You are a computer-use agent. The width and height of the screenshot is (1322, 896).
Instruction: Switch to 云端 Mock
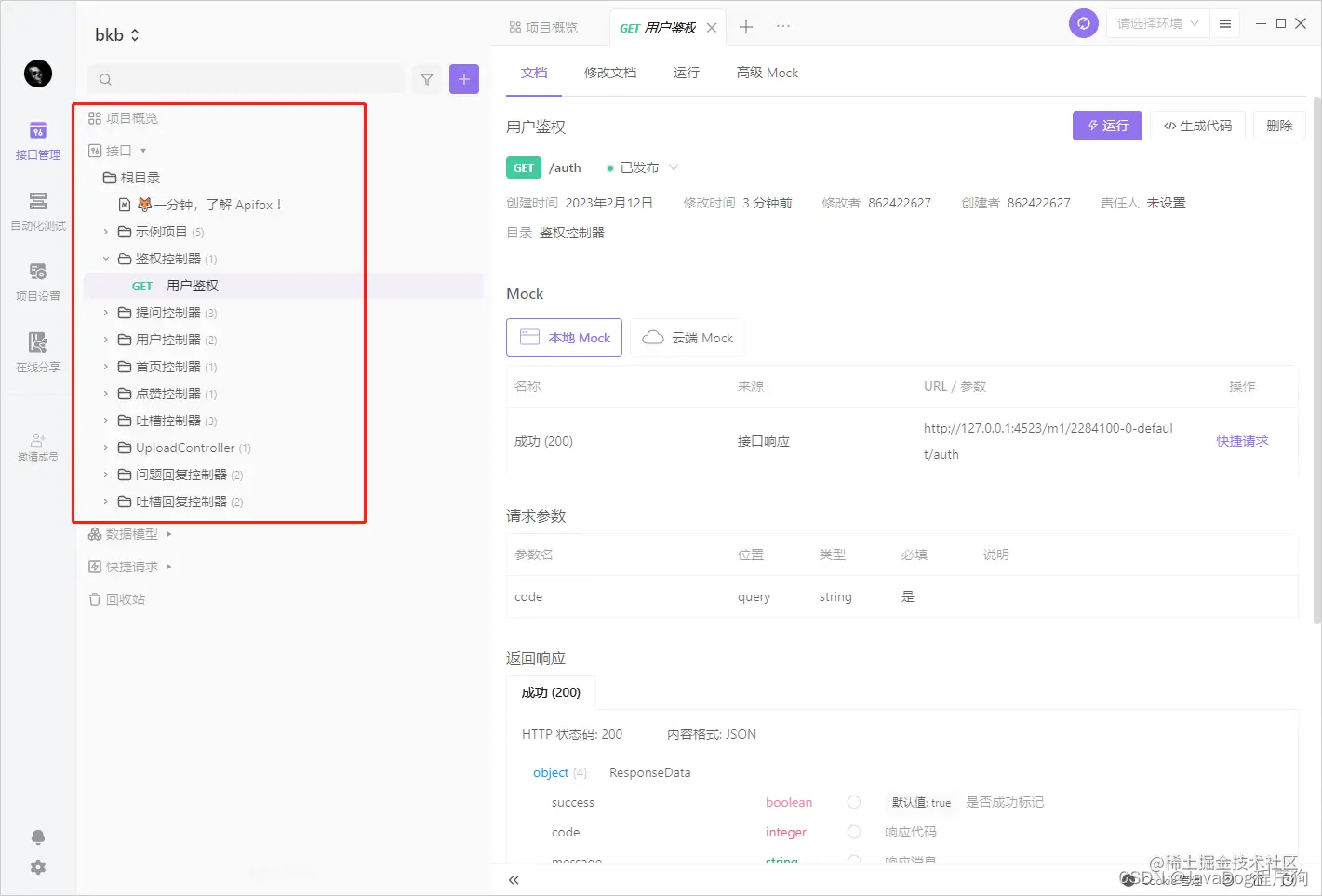(x=687, y=337)
